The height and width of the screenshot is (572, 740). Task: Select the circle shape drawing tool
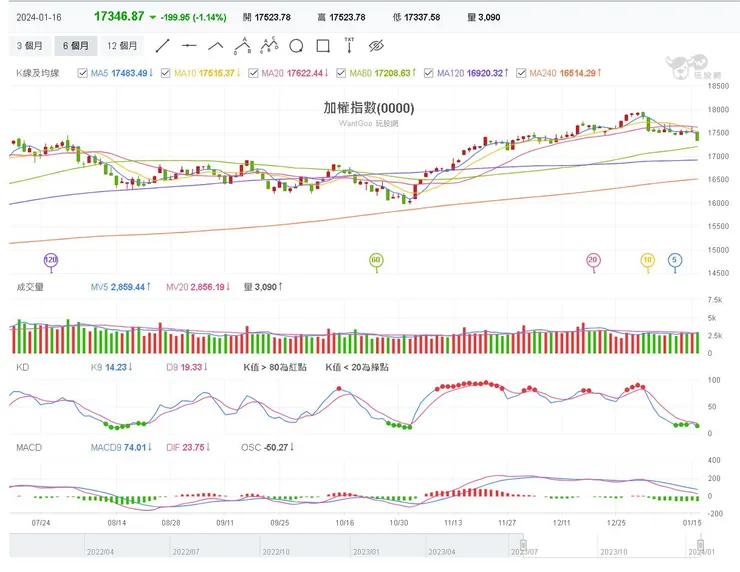(x=296, y=45)
